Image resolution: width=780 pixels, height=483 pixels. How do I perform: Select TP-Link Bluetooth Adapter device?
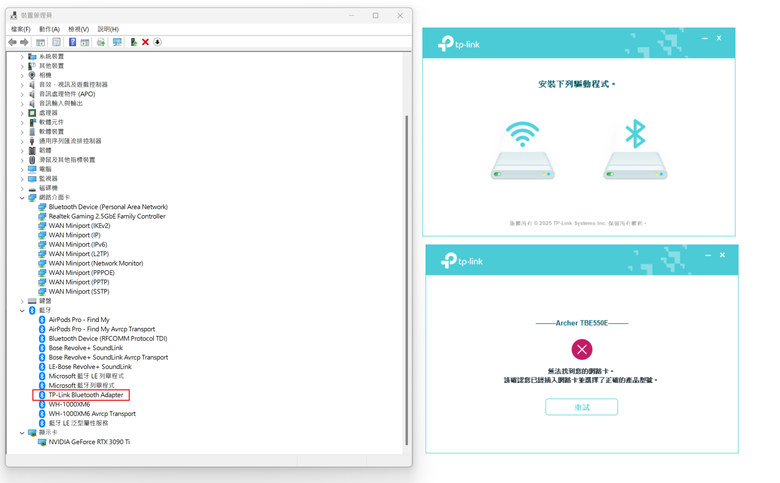[x=86, y=395]
